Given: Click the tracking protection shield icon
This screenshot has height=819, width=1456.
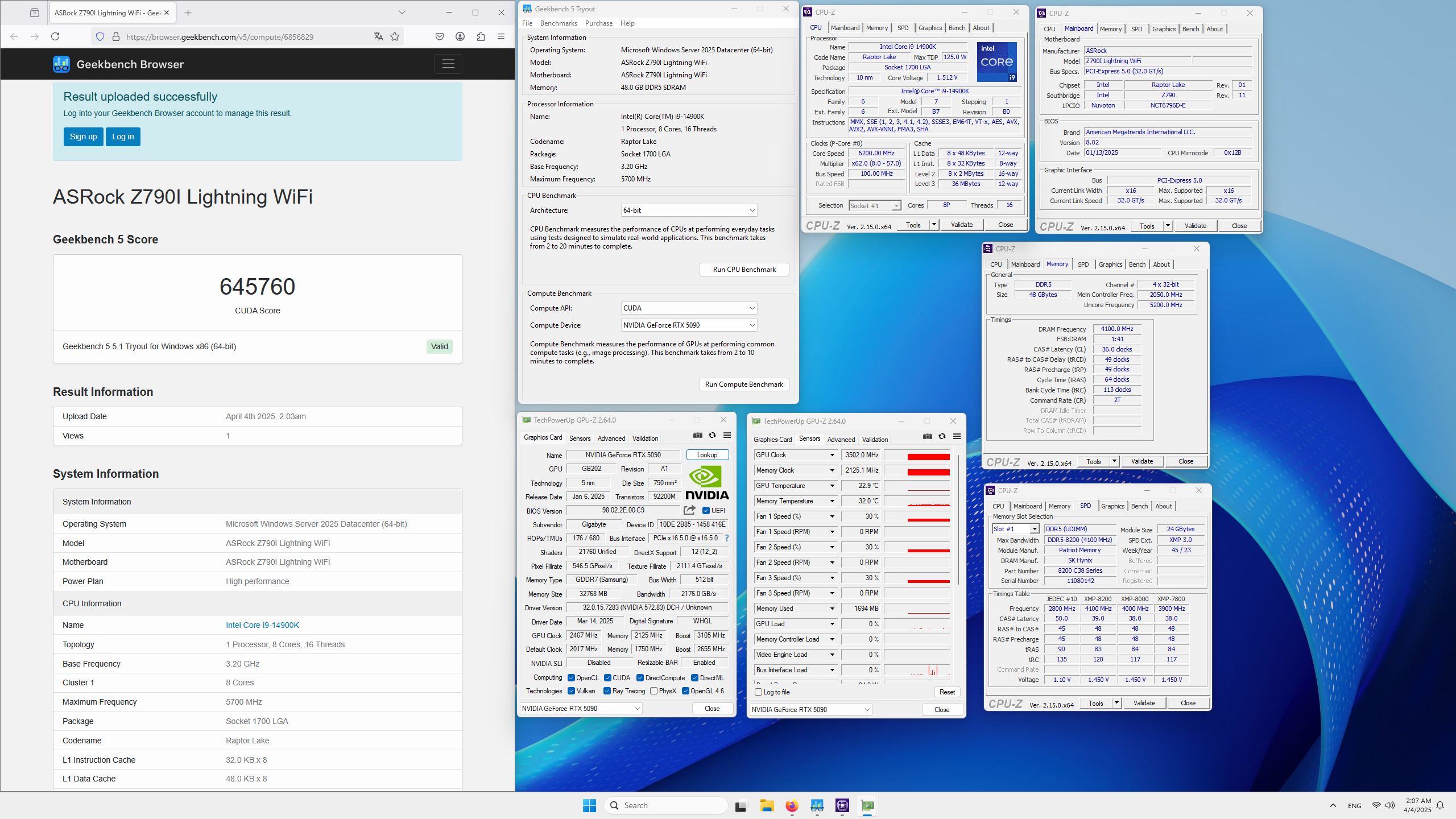Looking at the screenshot, I should (100, 36).
